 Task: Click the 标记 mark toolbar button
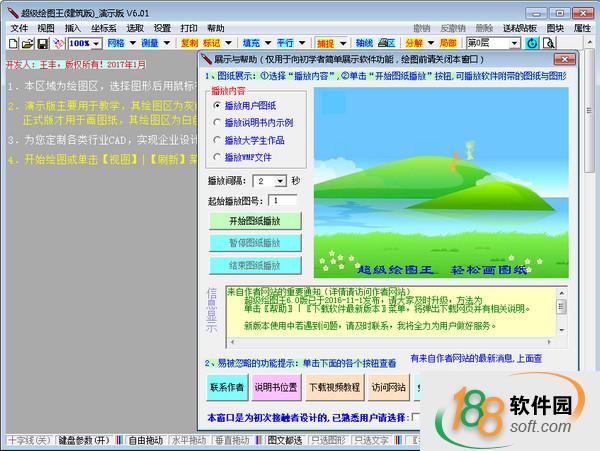coord(212,43)
